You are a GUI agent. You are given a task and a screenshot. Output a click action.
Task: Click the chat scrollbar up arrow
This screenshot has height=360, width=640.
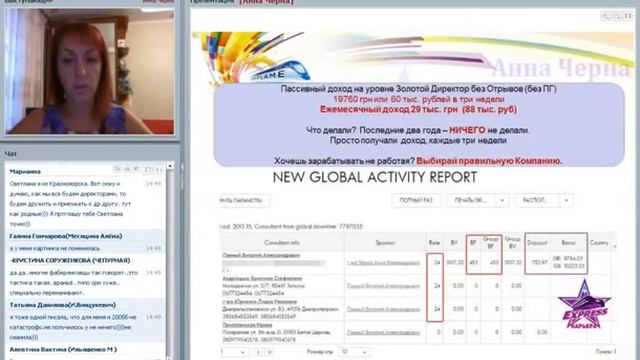170,166
